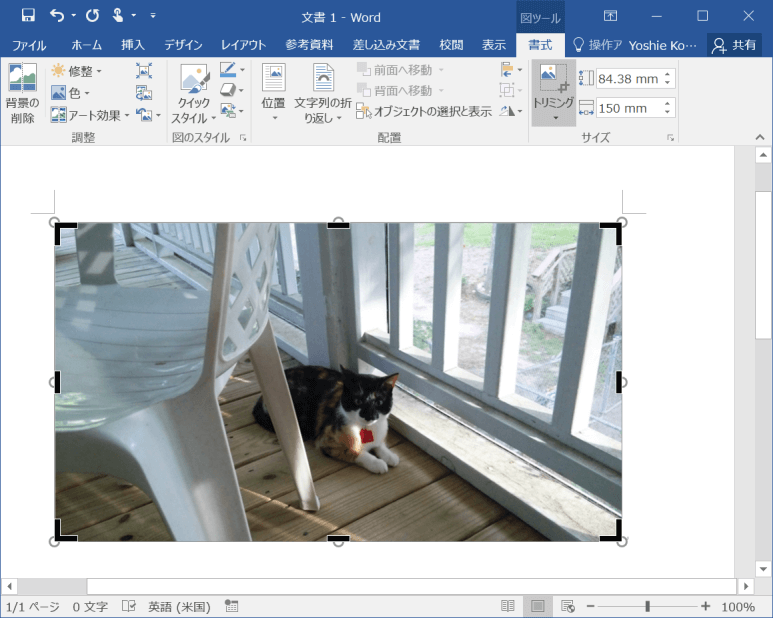Open the 図のスタイル dialog launcher

pyautogui.click(x=243, y=138)
